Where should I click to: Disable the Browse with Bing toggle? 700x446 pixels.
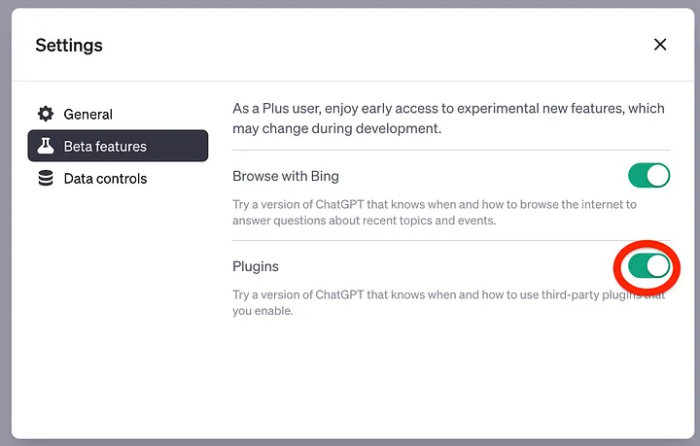[648, 176]
